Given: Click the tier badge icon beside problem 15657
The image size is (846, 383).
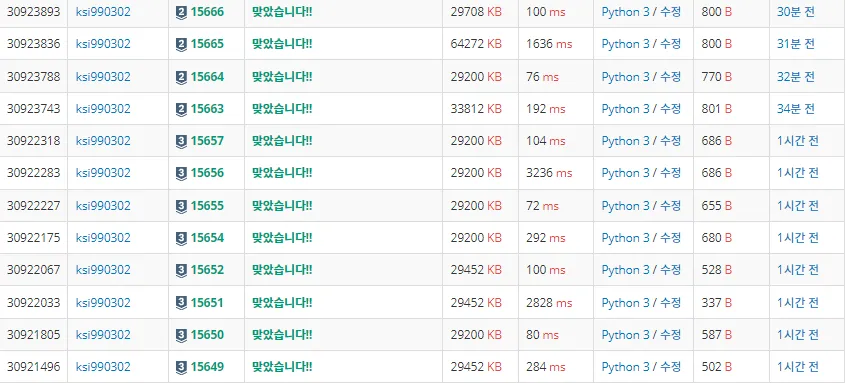Looking at the screenshot, I should 181,141.
